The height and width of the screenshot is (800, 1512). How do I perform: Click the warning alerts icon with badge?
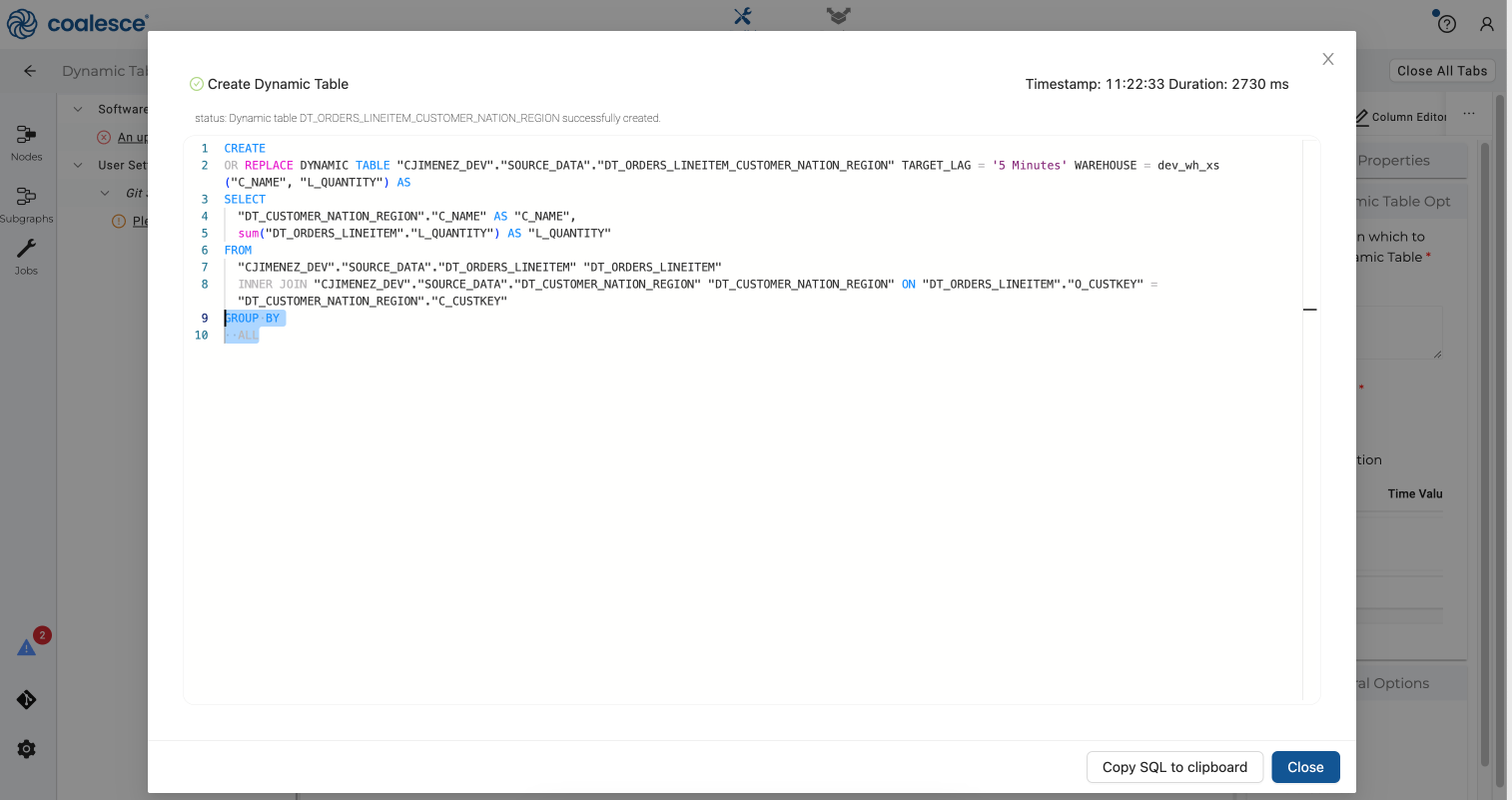(x=28, y=646)
